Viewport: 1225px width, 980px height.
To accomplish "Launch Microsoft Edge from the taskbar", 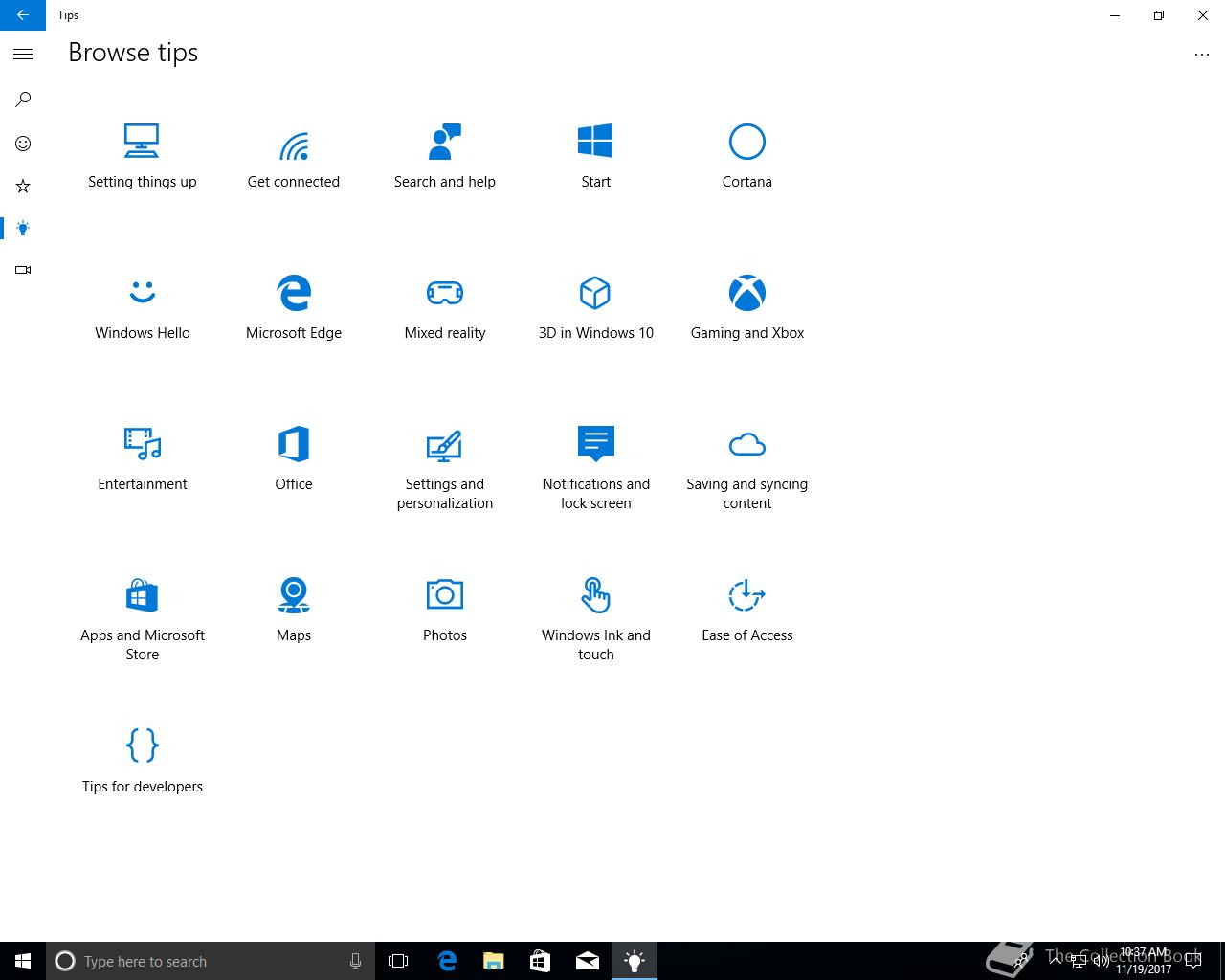I will click(x=446, y=961).
